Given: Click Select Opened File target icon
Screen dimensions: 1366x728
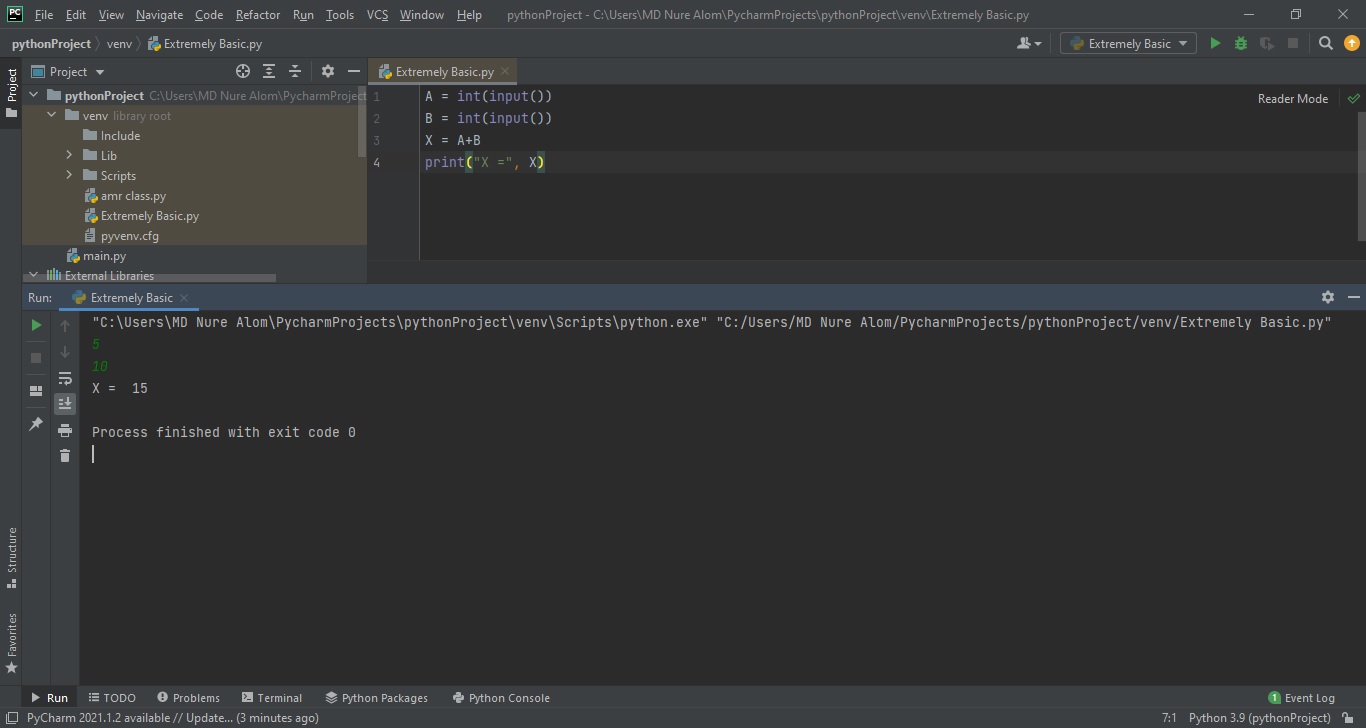Looking at the screenshot, I should (x=243, y=71).
